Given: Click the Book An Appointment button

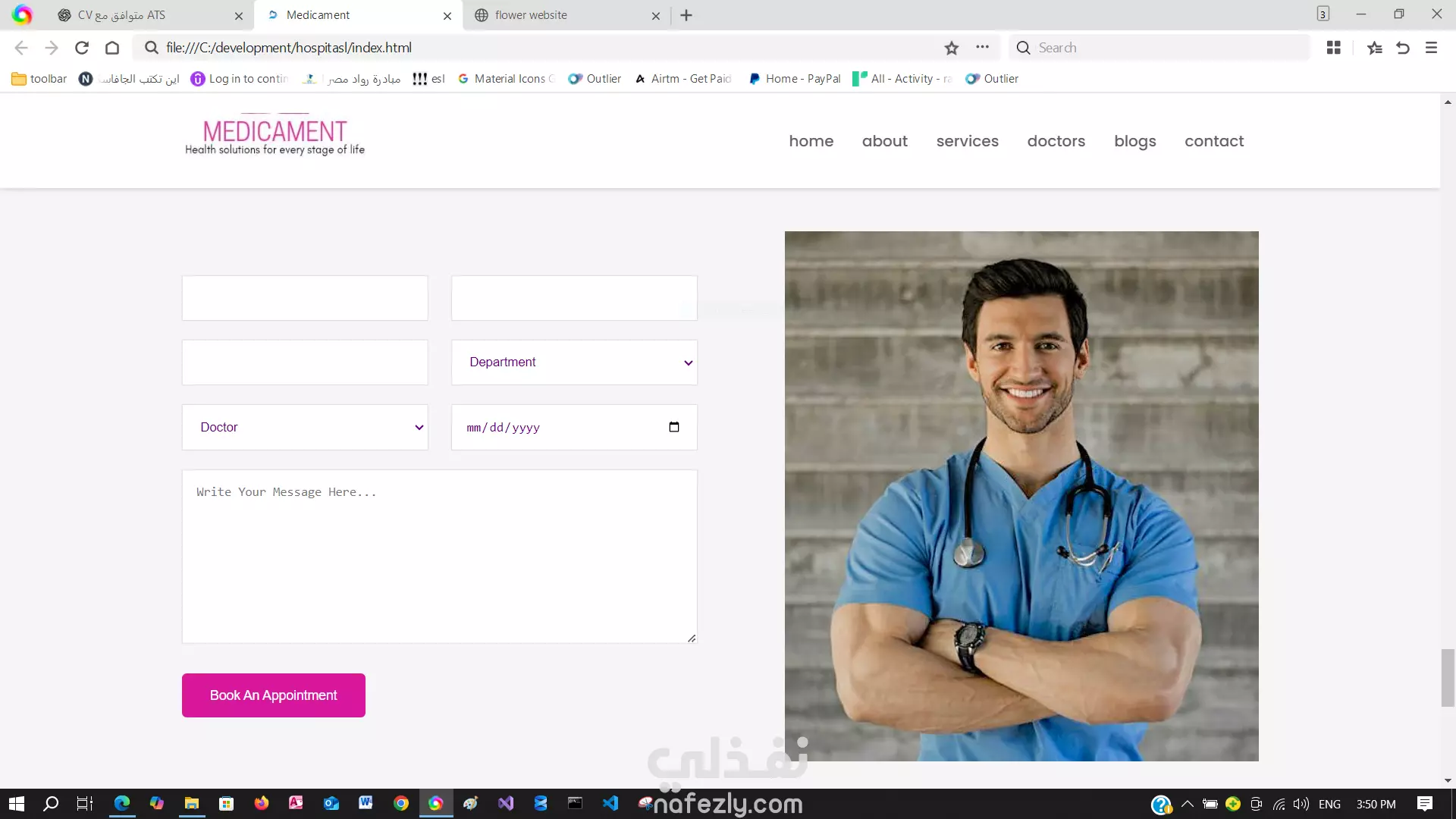Looking at the screenshot, I should click(273, 695).
